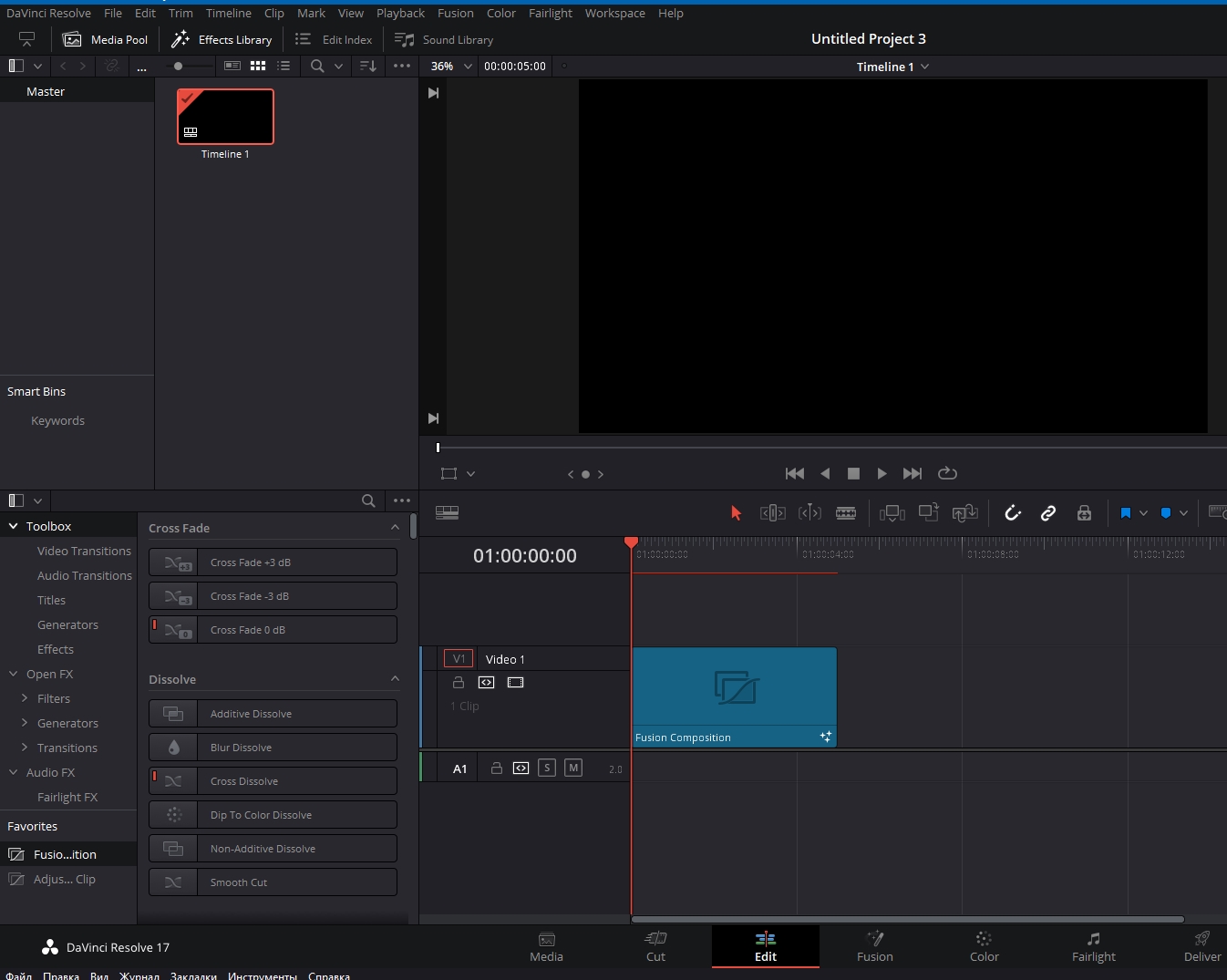Disable the Video 1 track

[515, 683]
